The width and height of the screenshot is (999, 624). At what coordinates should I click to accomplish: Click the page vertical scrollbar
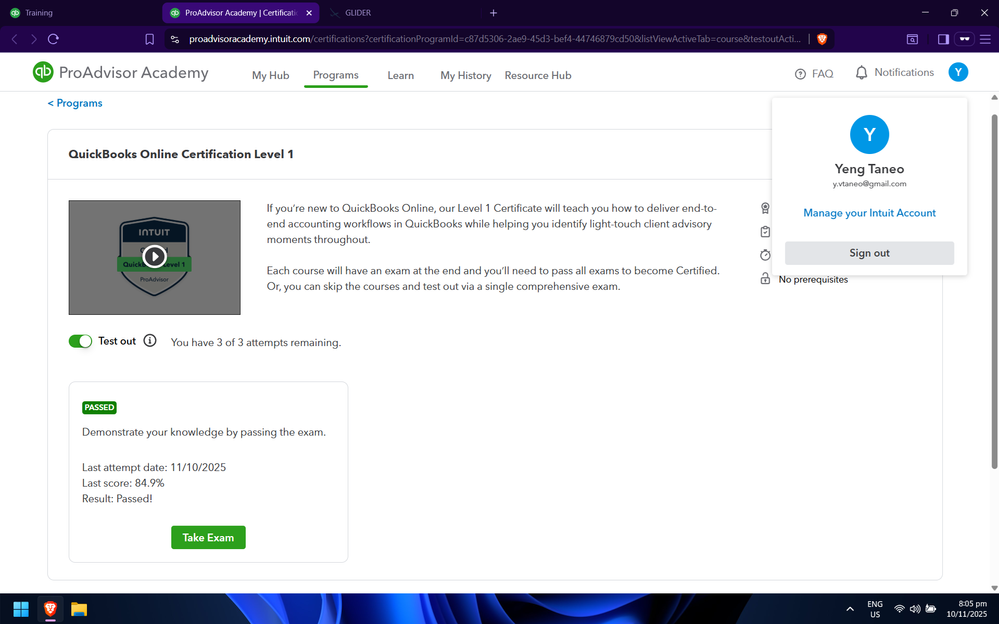[x=994, y=292]
